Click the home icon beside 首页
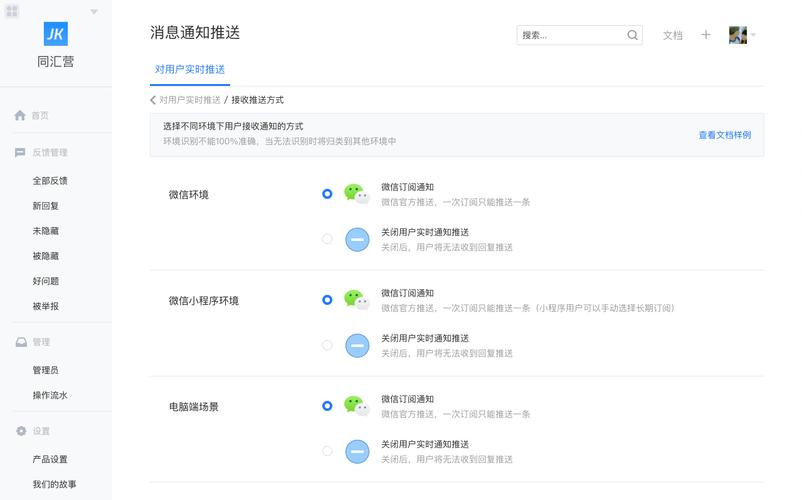 point(20,115)
